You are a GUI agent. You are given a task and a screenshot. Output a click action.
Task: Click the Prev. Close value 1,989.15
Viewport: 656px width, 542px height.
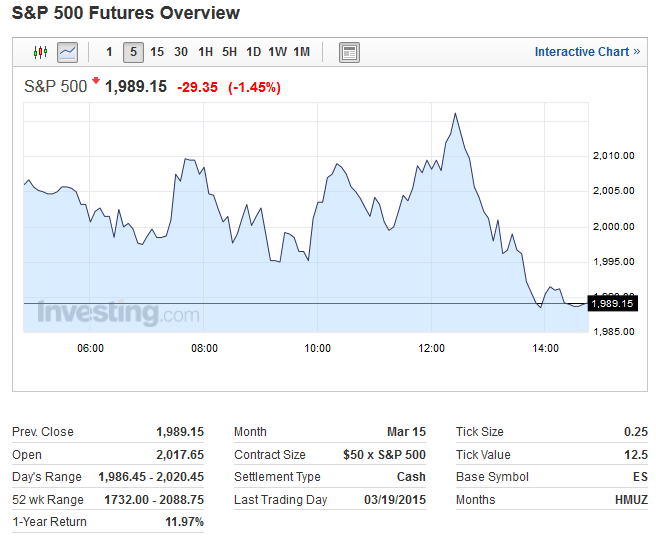click(x=180, y=432)
